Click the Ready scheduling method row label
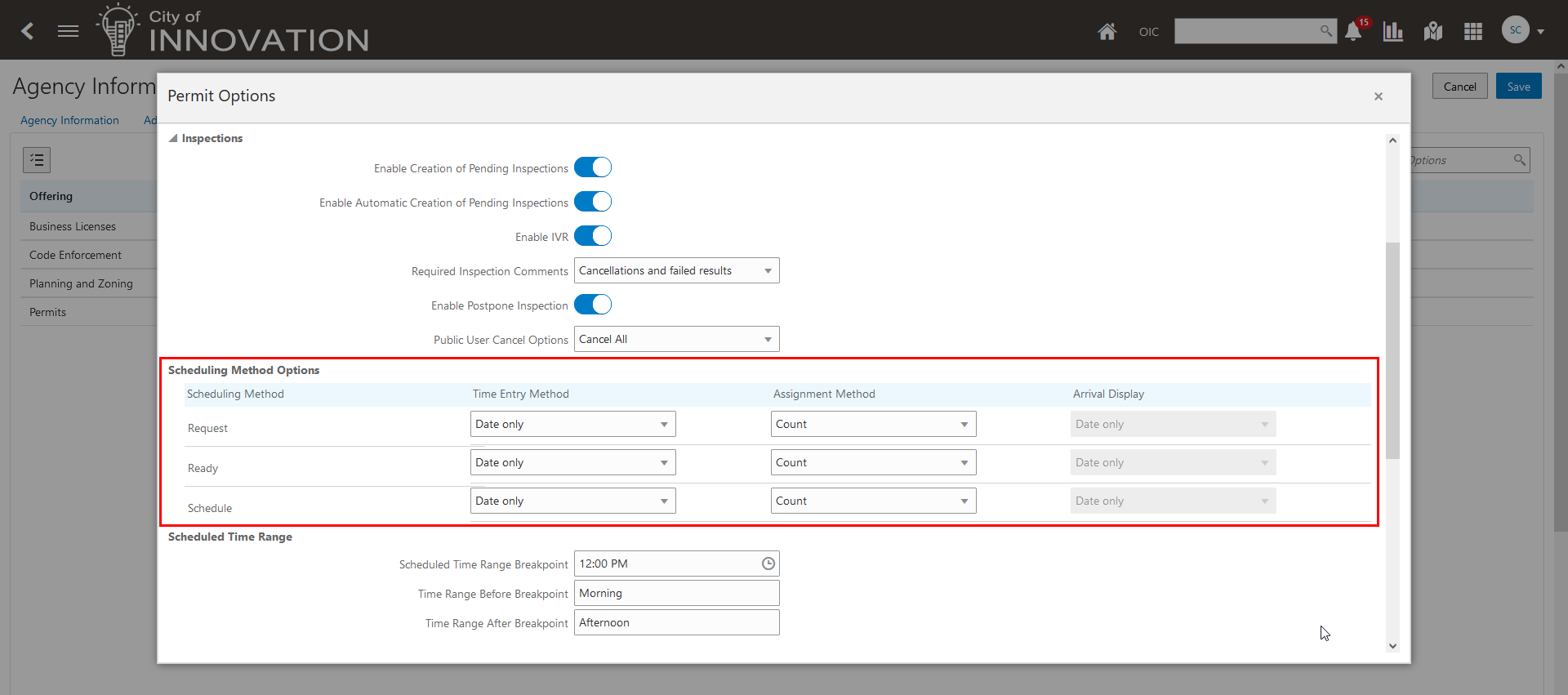Viewport: 1568px width, 695px height. click(x=203, y=468)
